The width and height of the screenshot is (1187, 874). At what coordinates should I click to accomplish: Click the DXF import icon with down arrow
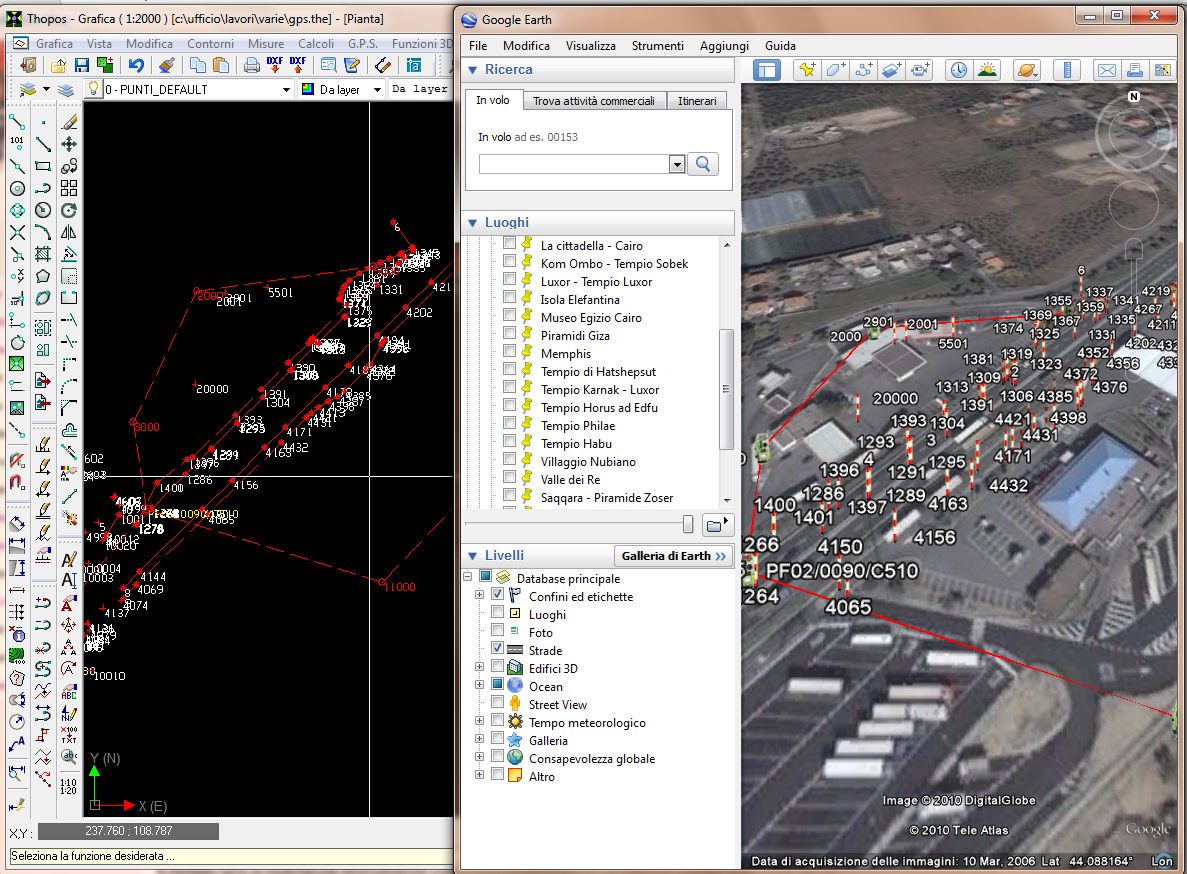coord(274,66)
